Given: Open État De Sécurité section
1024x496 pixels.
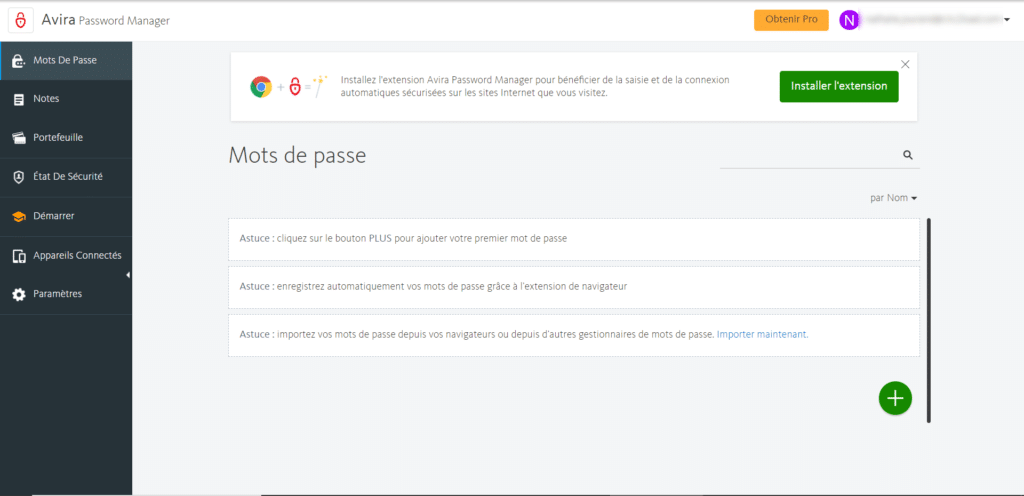Looking at the screenshot, I should click(66, 177).
